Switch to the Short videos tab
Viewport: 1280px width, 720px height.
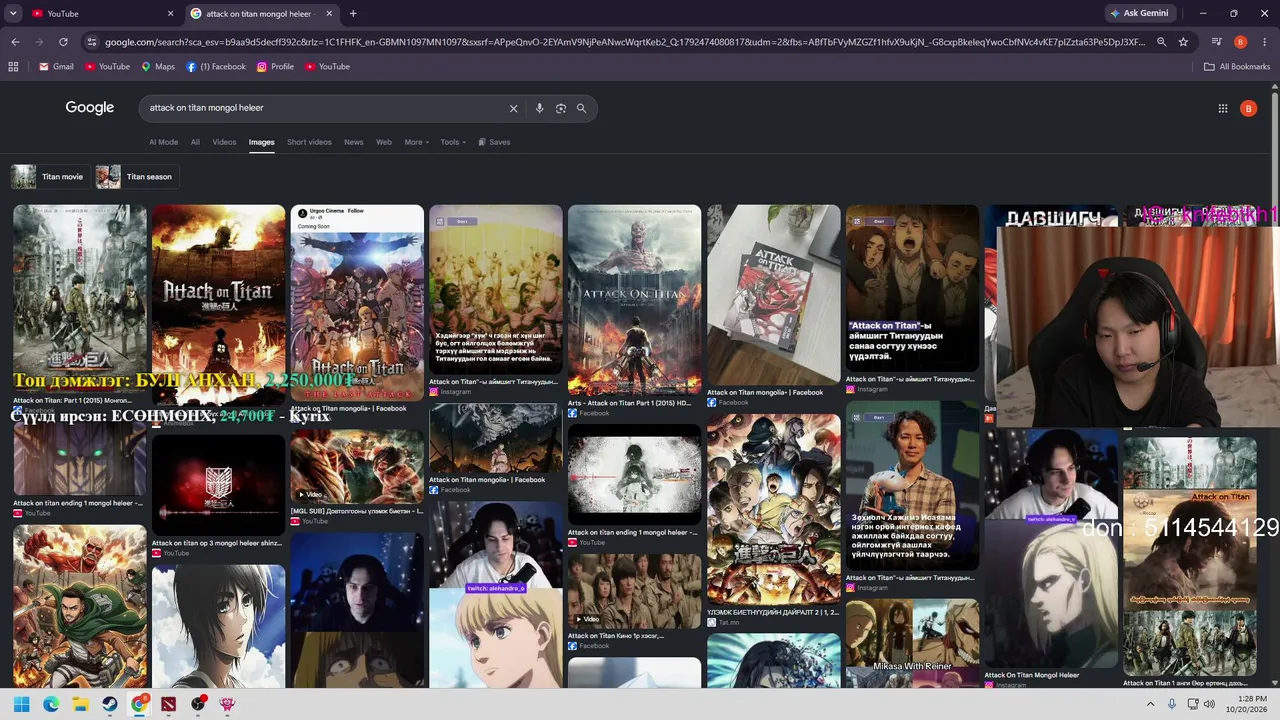click(x=309, y=142)
